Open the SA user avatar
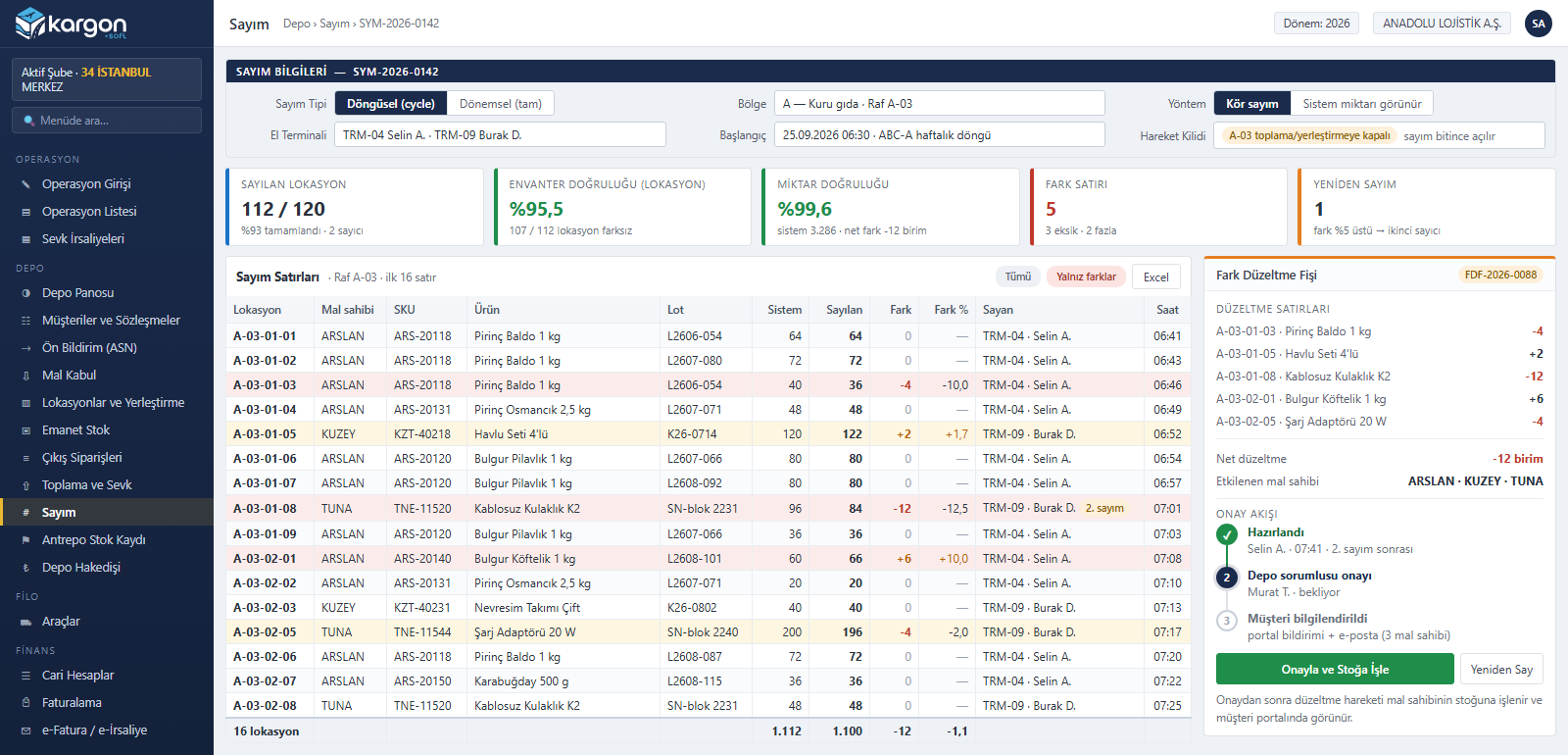Image resolution: width=1568 pixels, height=755 pixels. coord(1539,24)
